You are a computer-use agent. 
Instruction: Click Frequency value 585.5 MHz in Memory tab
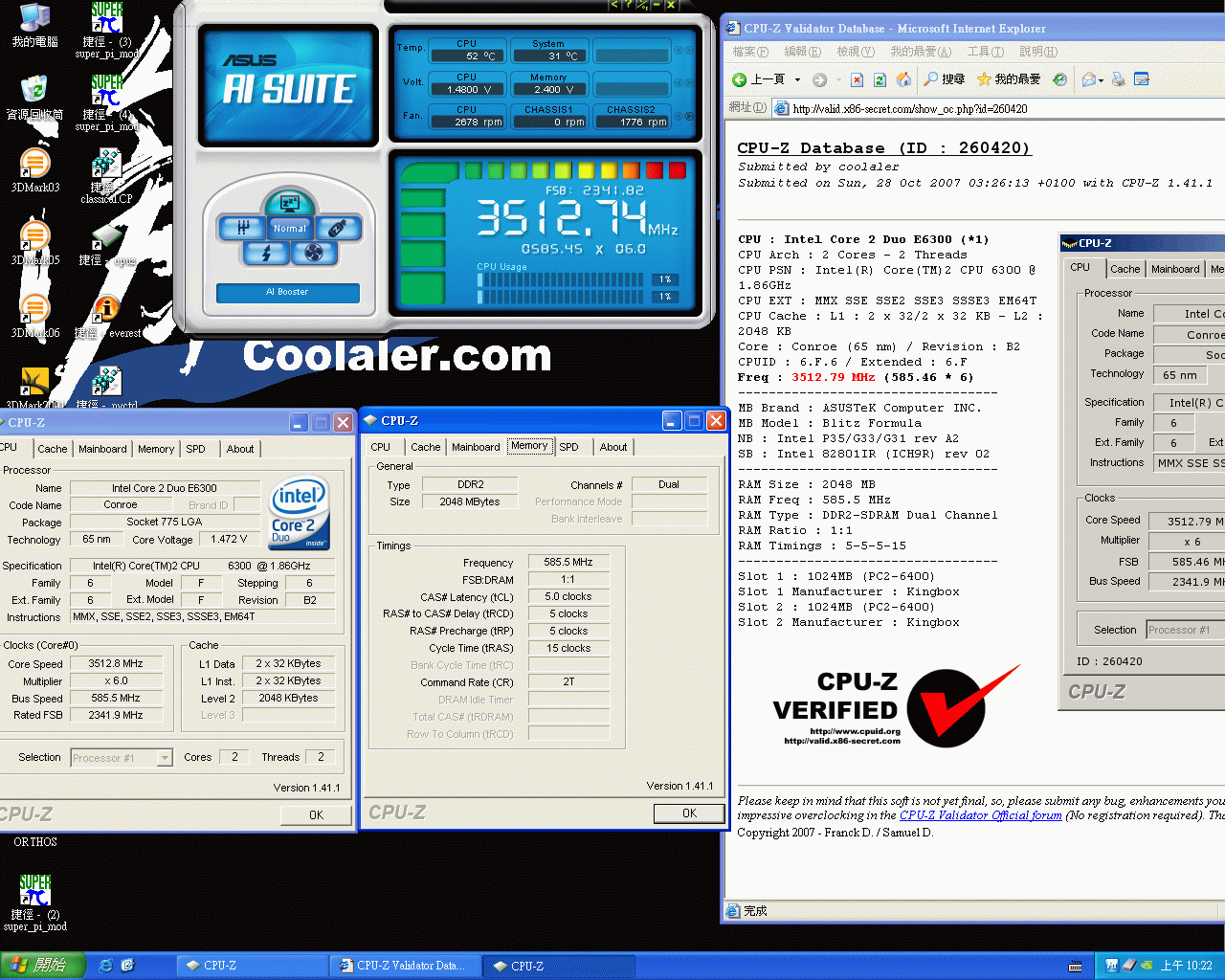click(x=568, y=563)
